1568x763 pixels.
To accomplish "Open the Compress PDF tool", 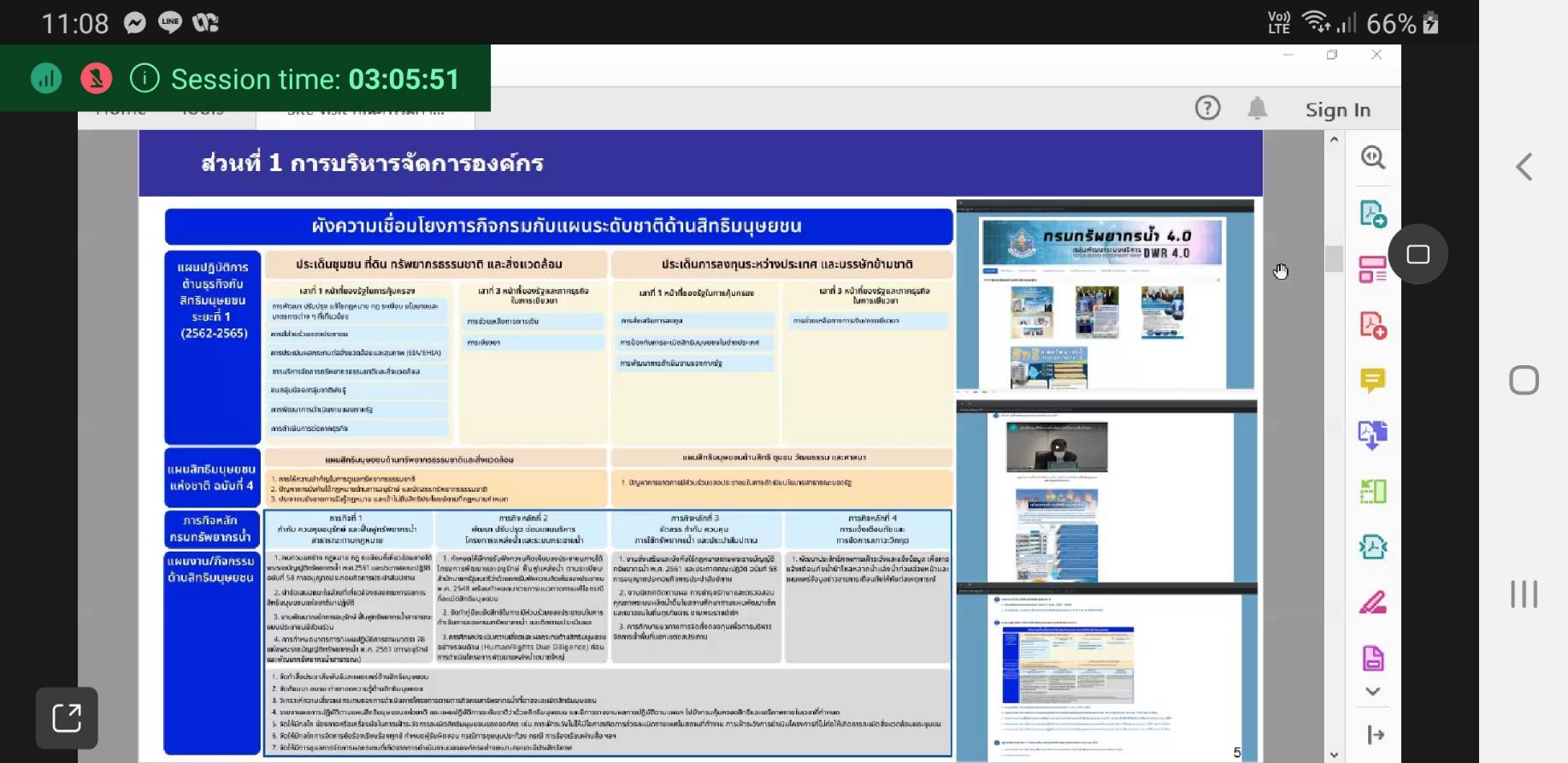I will (1373, 547).
